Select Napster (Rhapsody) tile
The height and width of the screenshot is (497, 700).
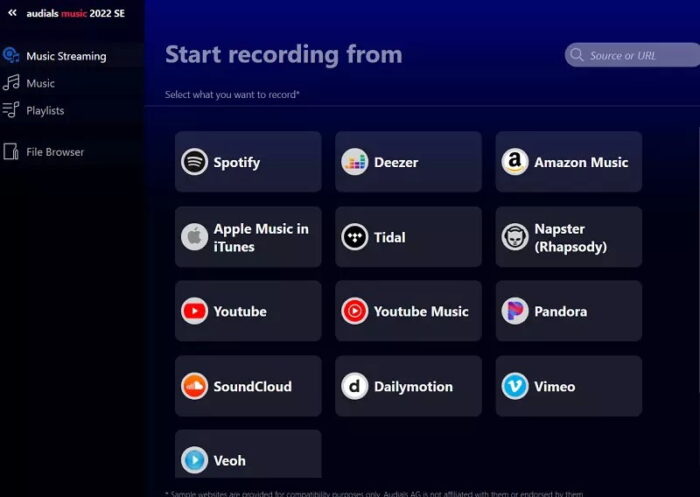pos(569,237)
